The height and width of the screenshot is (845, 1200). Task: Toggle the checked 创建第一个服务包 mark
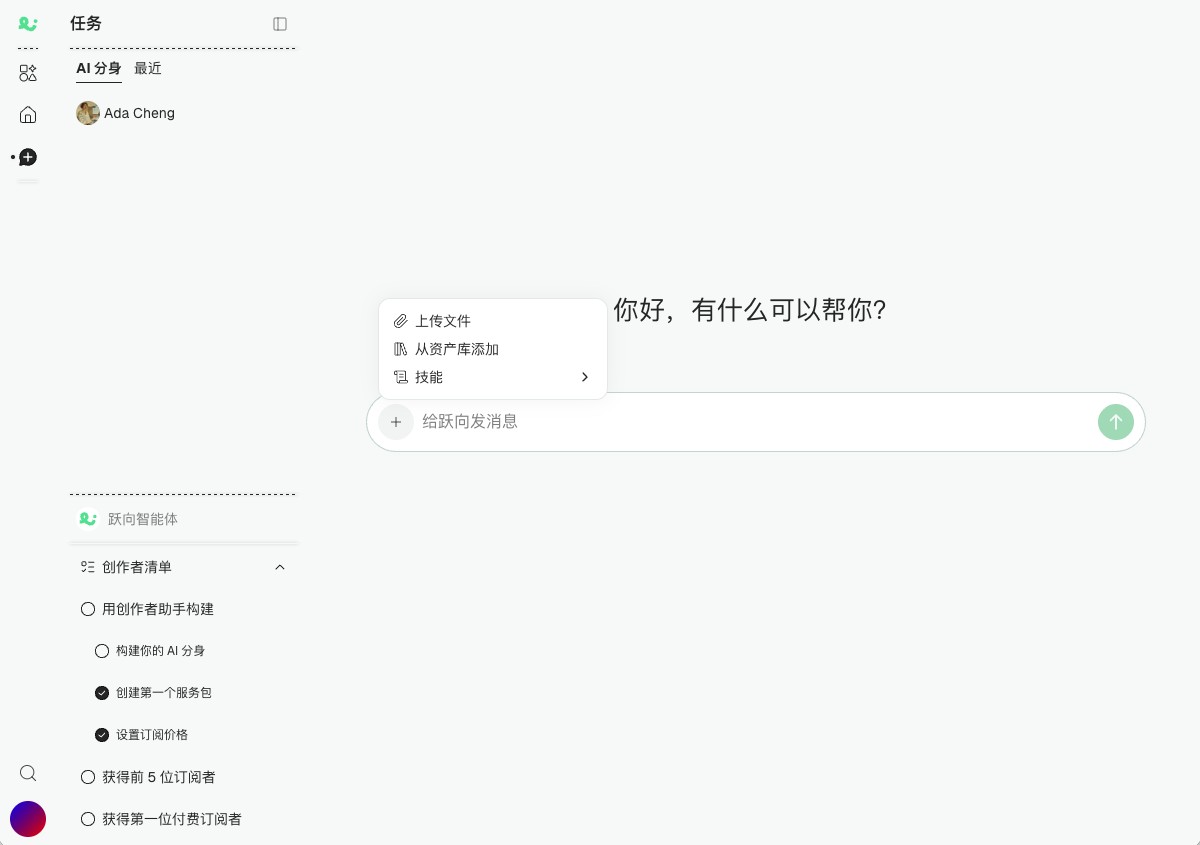coord(102,693)
